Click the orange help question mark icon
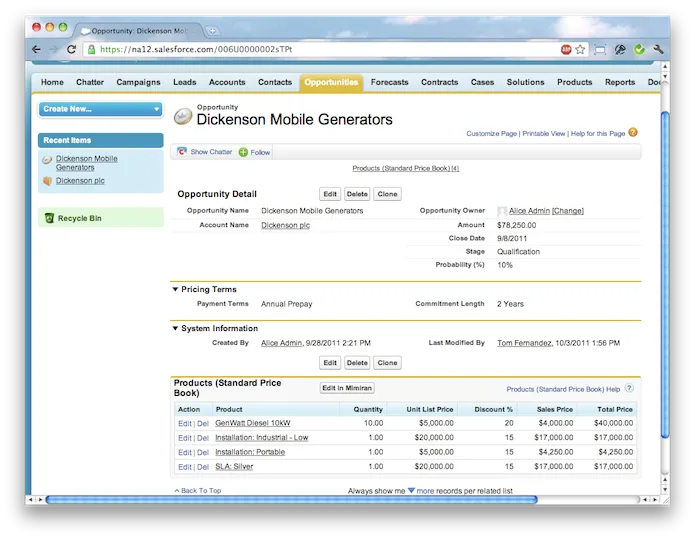Screen dimensions: 695x539 tap(633, 132)
